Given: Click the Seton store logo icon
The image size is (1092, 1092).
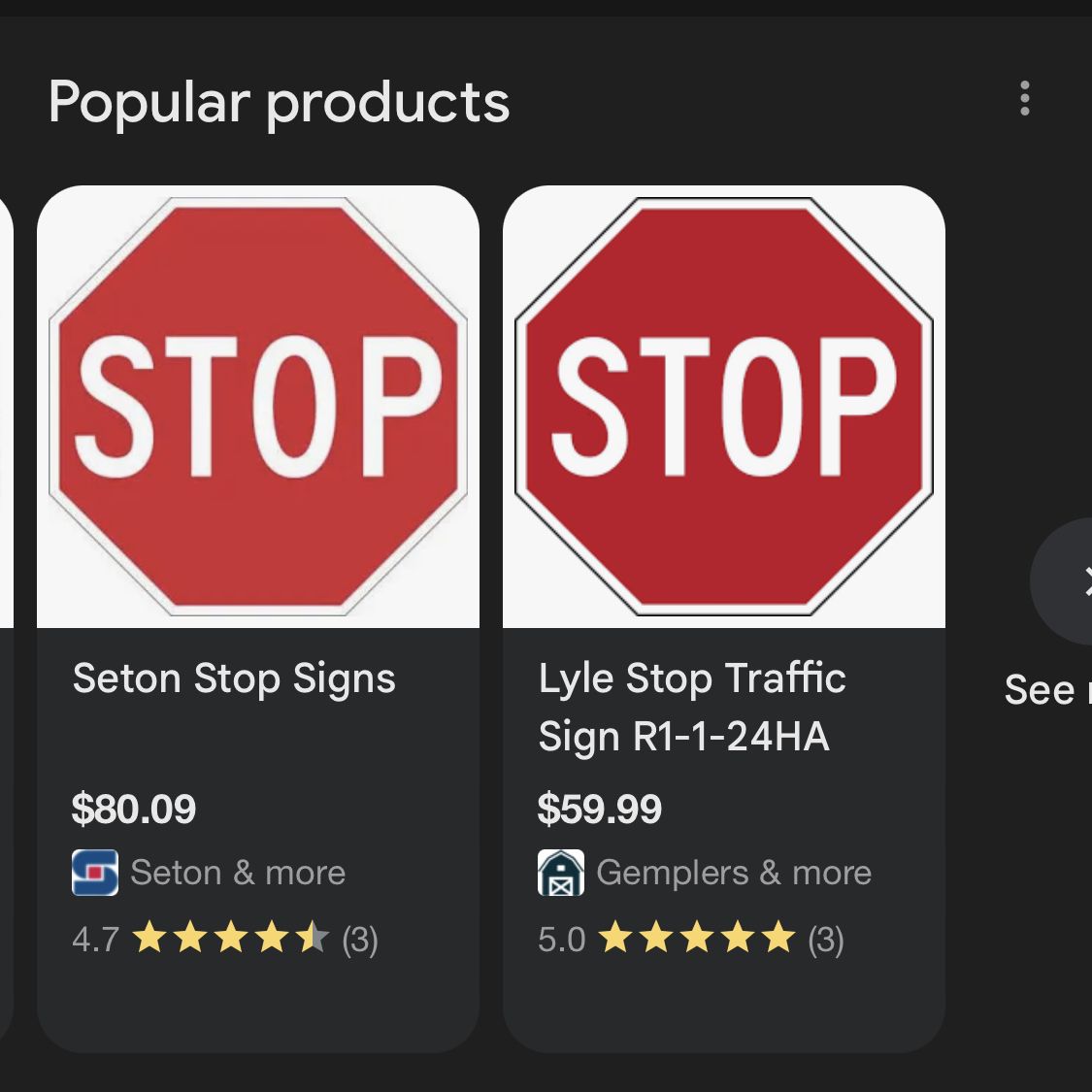Looking at the screenshot, I should click(x=94, y=872).
